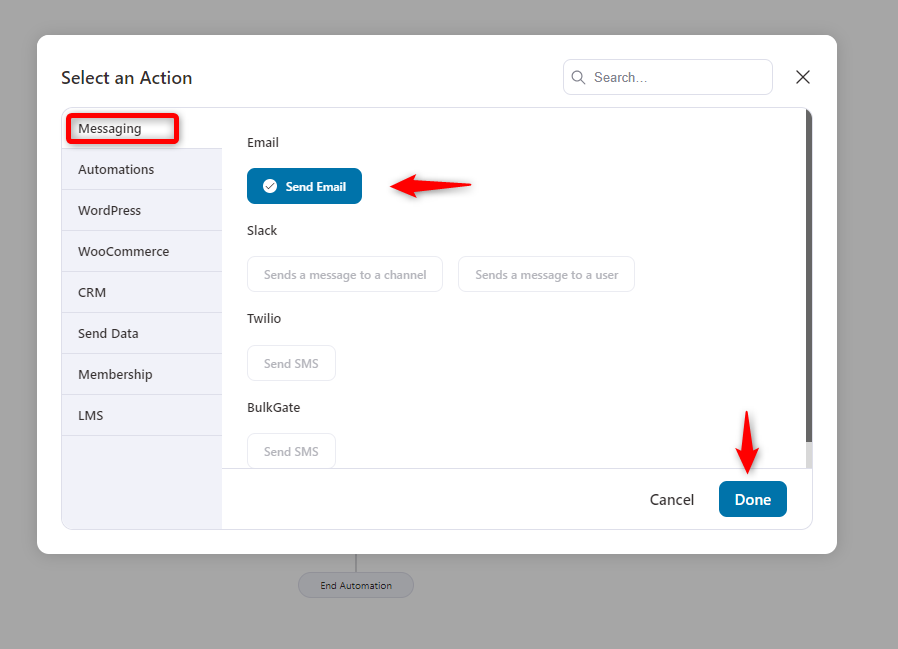Click the checkmark icon on Send Email
The height and width of the screenshot is (649, 898).
270,186
